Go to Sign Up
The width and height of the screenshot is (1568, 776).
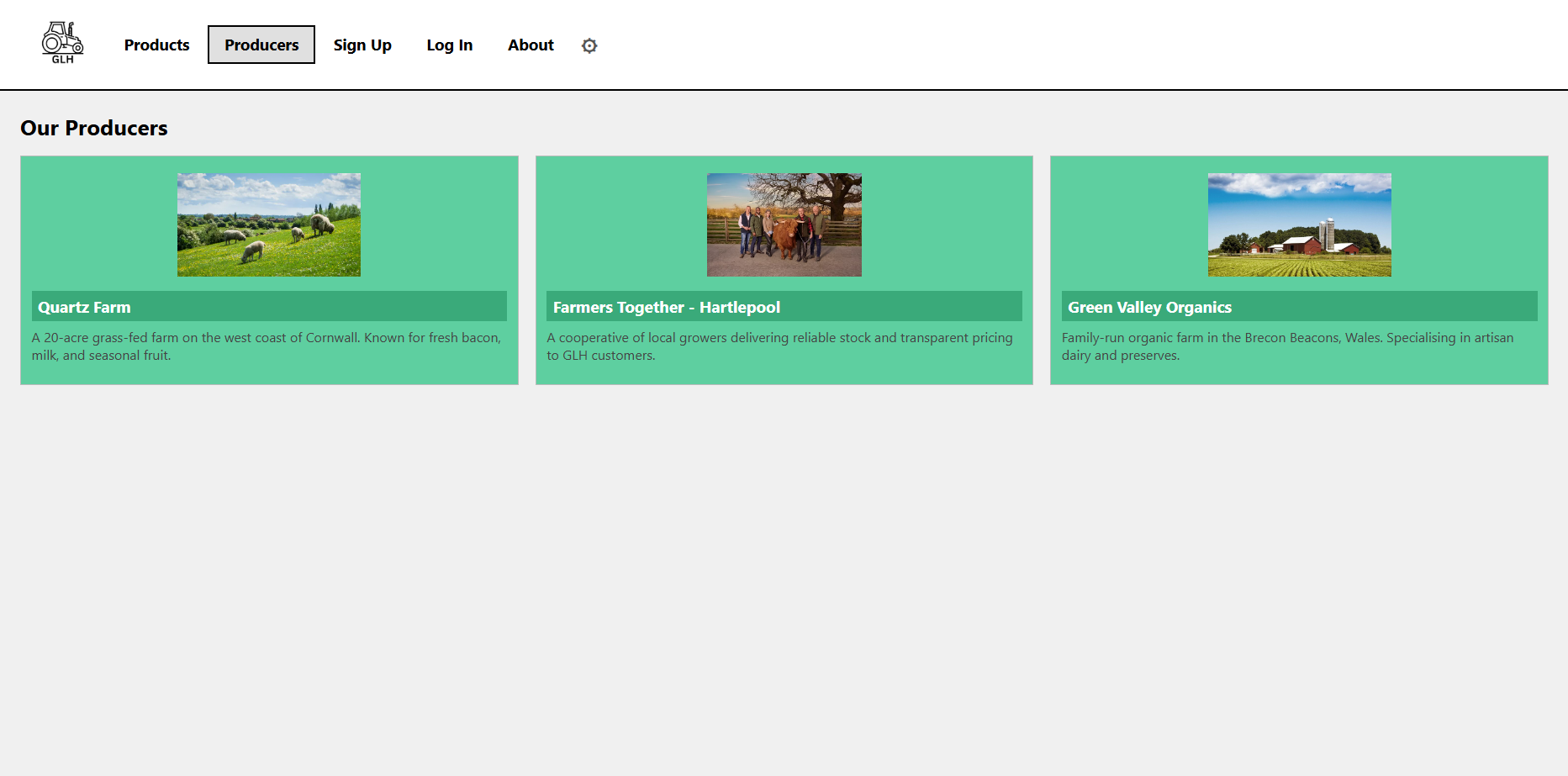click(x=362, y=45)
